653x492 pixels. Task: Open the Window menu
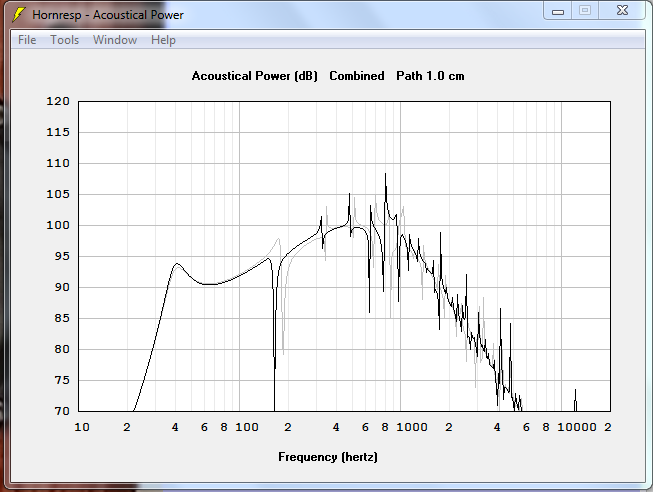coord(115,40)
